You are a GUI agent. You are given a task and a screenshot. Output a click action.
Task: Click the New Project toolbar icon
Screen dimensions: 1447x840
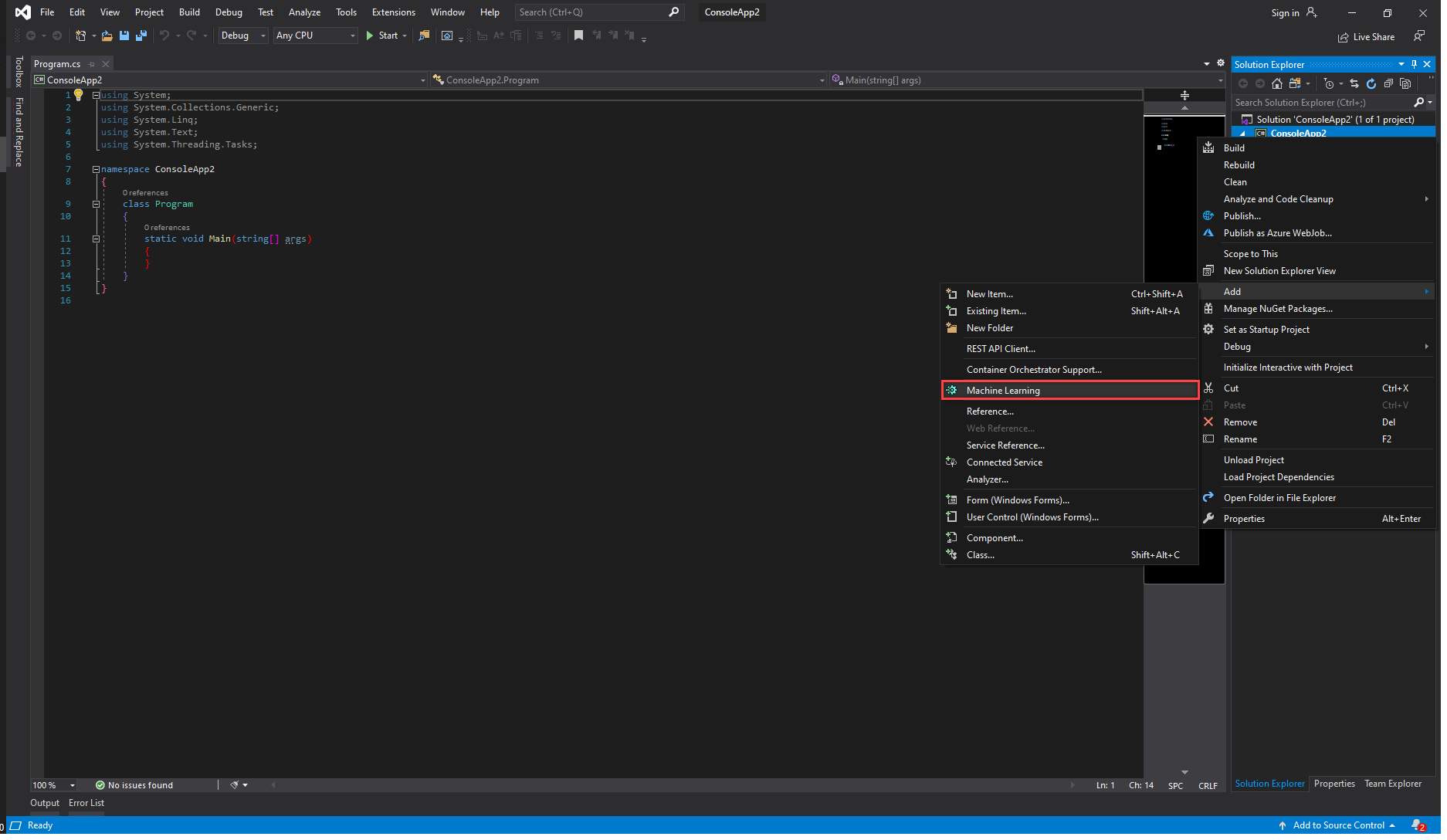[80, 36]
